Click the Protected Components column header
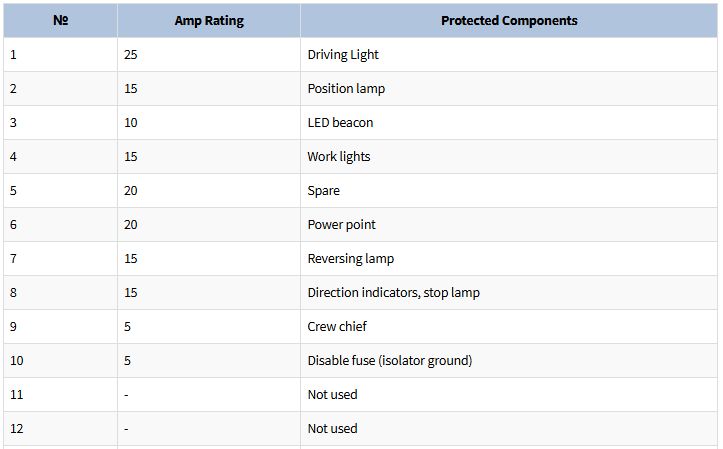 tap(508, 20)
